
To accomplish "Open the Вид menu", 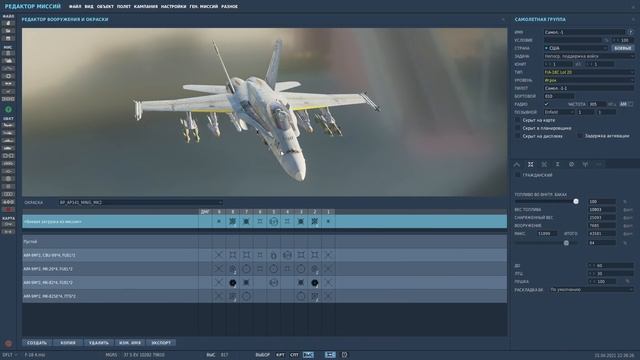I will click(89, 7).
